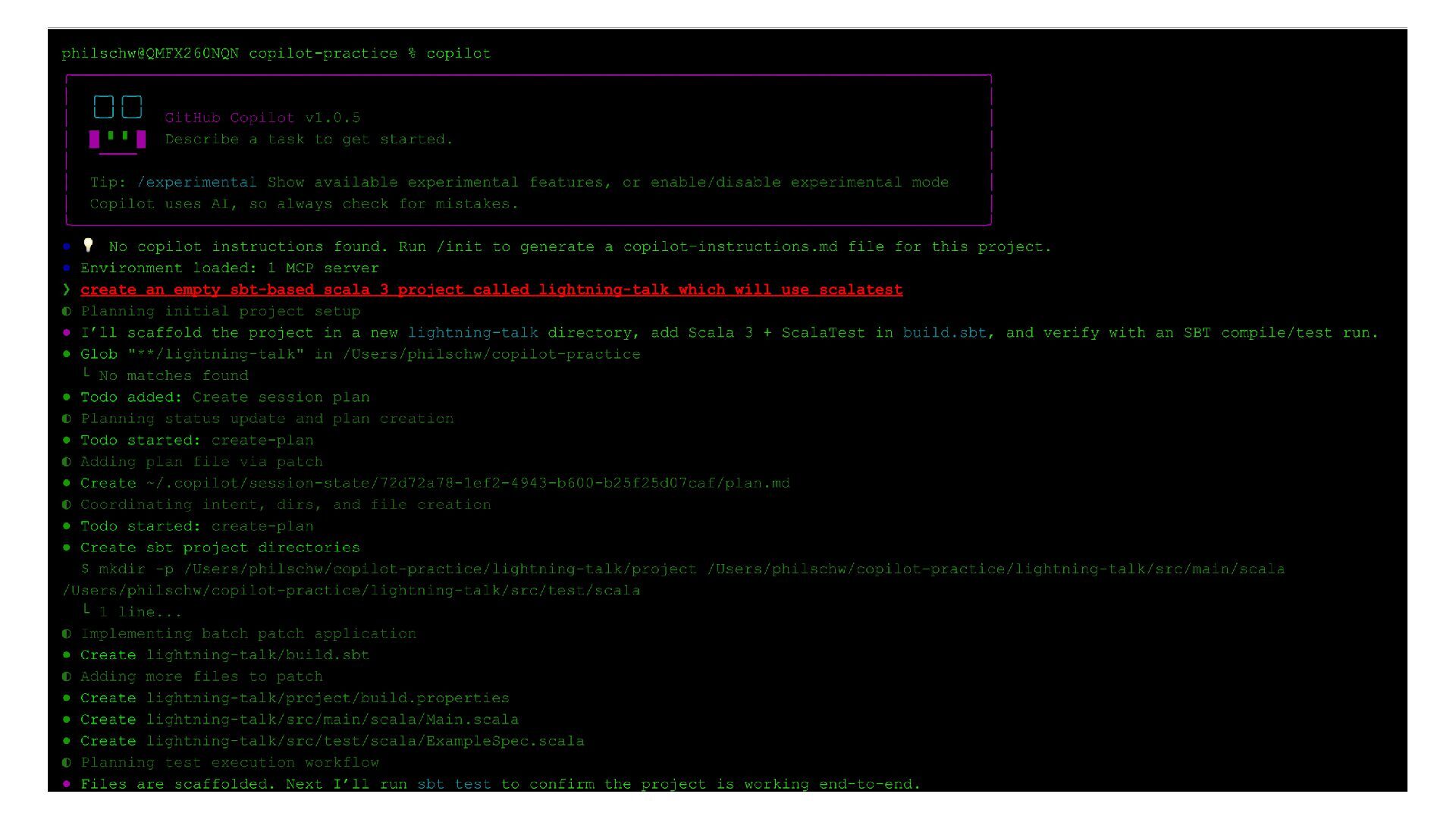
Task: Click the /experimental command in the tip
Action: [x=196, y=182]
